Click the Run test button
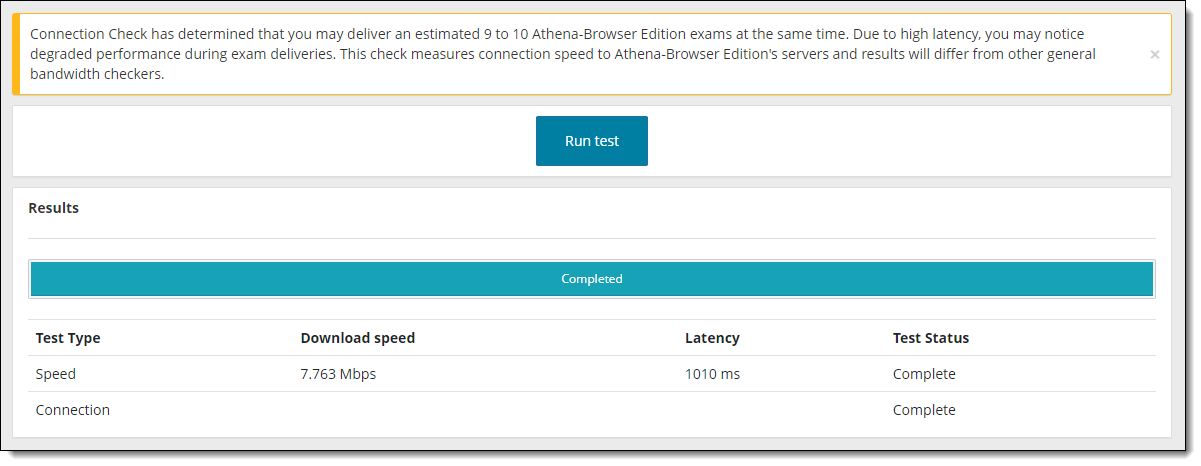This screenshot has width=1201, height=466. [x=592, y=141]
